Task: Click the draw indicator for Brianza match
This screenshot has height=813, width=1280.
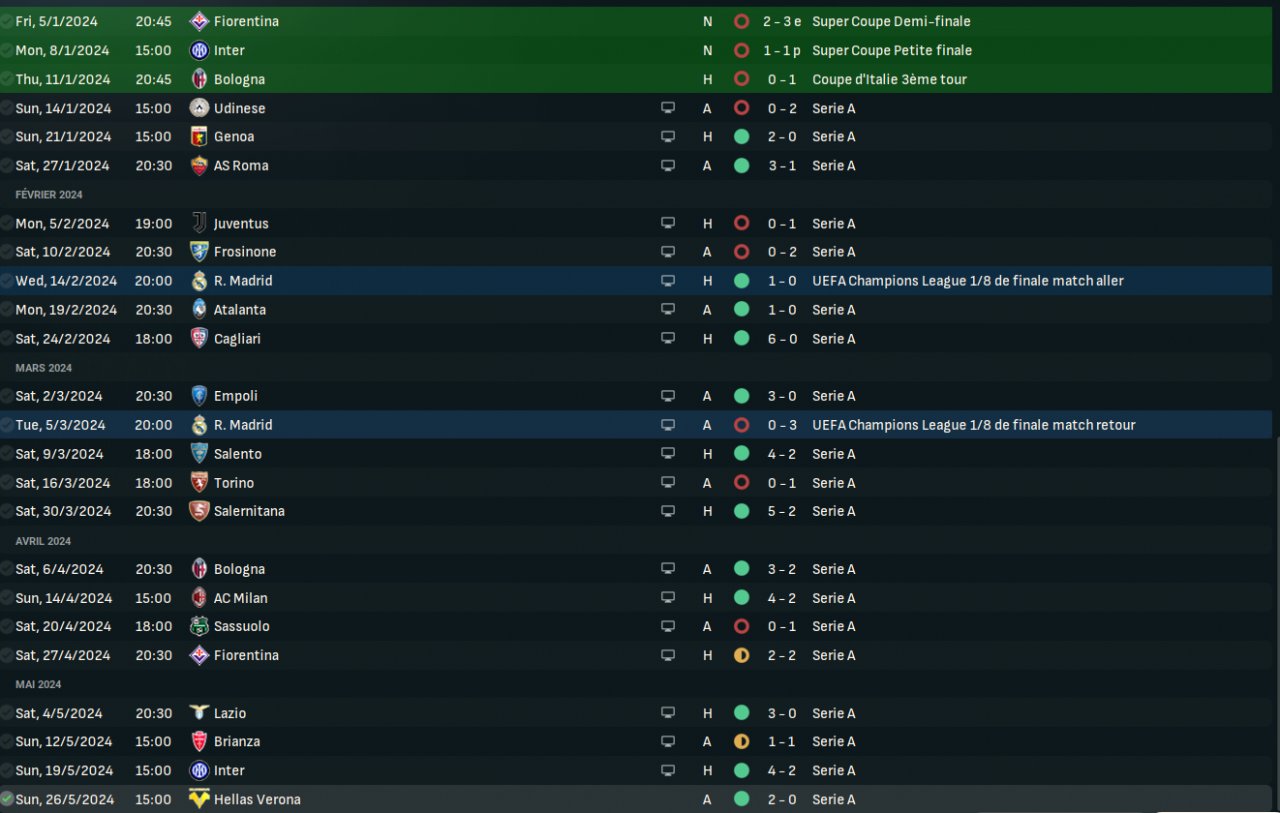Action: 741,742
